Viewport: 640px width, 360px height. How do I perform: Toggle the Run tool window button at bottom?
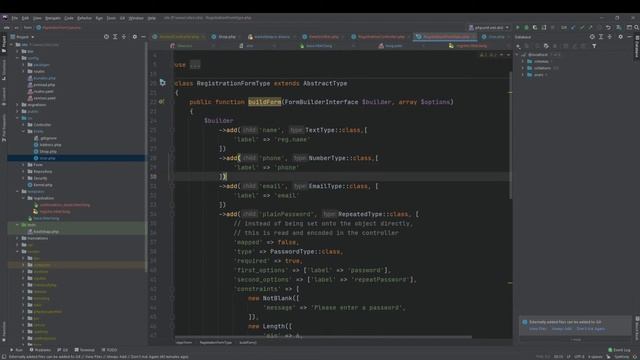pyautogui.click(x=16, y=350)
